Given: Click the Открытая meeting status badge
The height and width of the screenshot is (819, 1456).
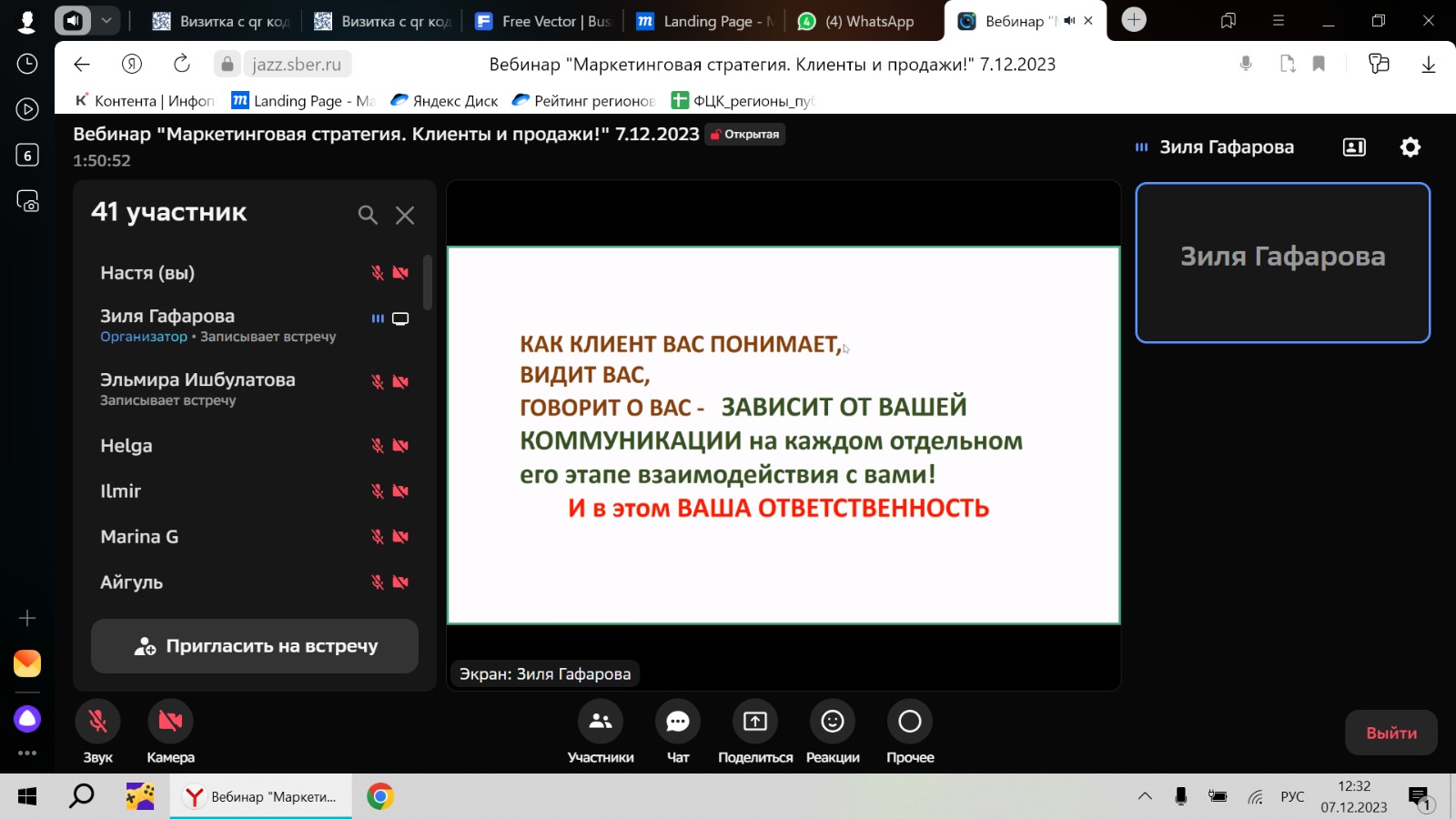Looking at the screenshot, I should (745, 135).
